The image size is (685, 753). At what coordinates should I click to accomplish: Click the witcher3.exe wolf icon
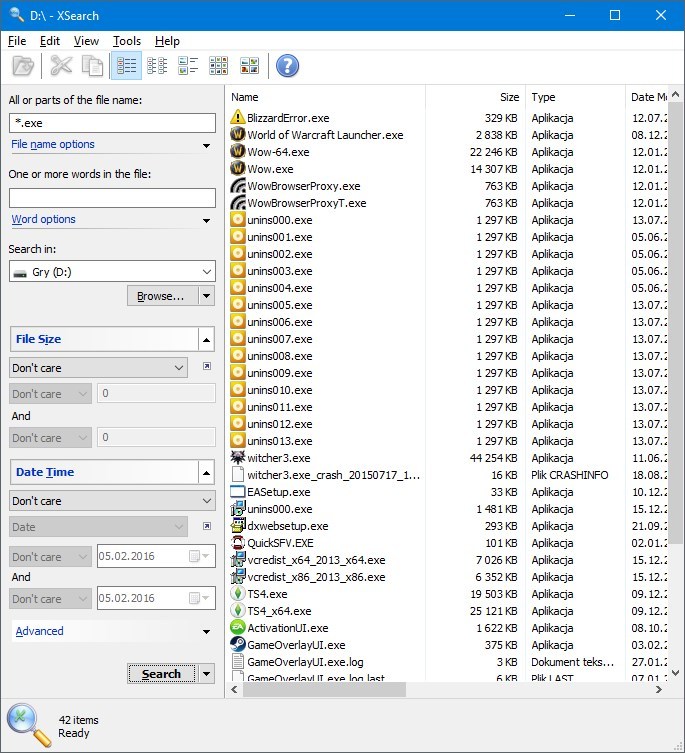click(238, 457)
